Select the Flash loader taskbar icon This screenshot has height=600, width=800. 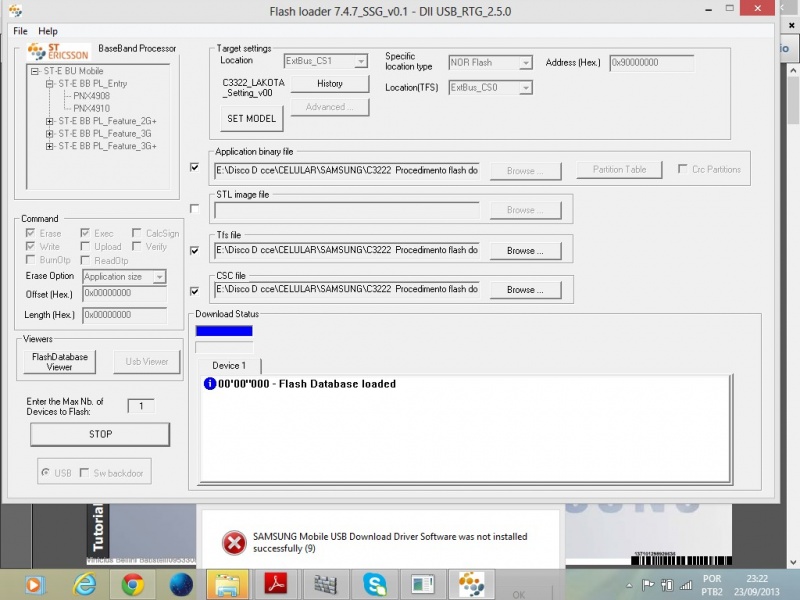coord(471,585)
